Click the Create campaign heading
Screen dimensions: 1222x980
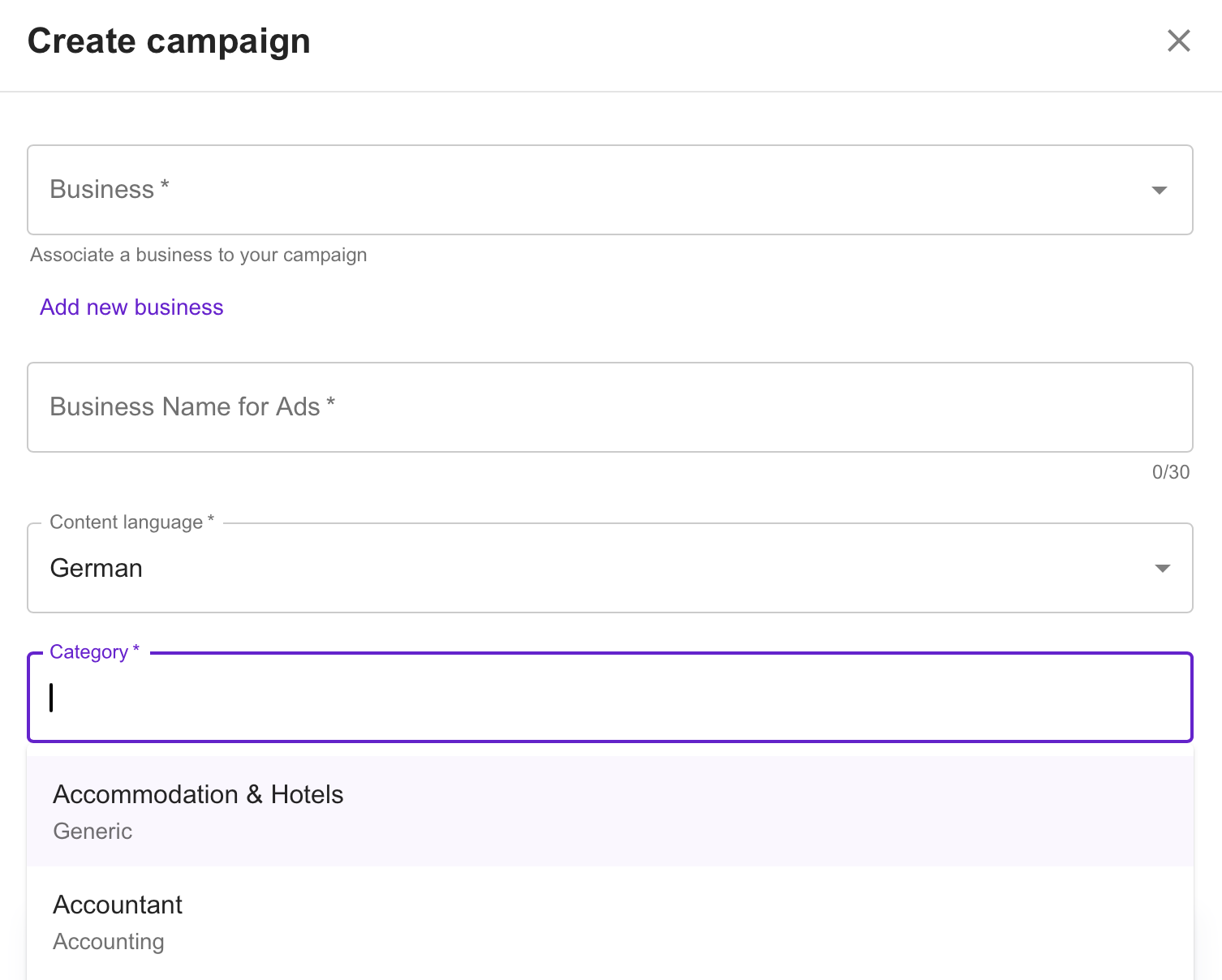169,41
